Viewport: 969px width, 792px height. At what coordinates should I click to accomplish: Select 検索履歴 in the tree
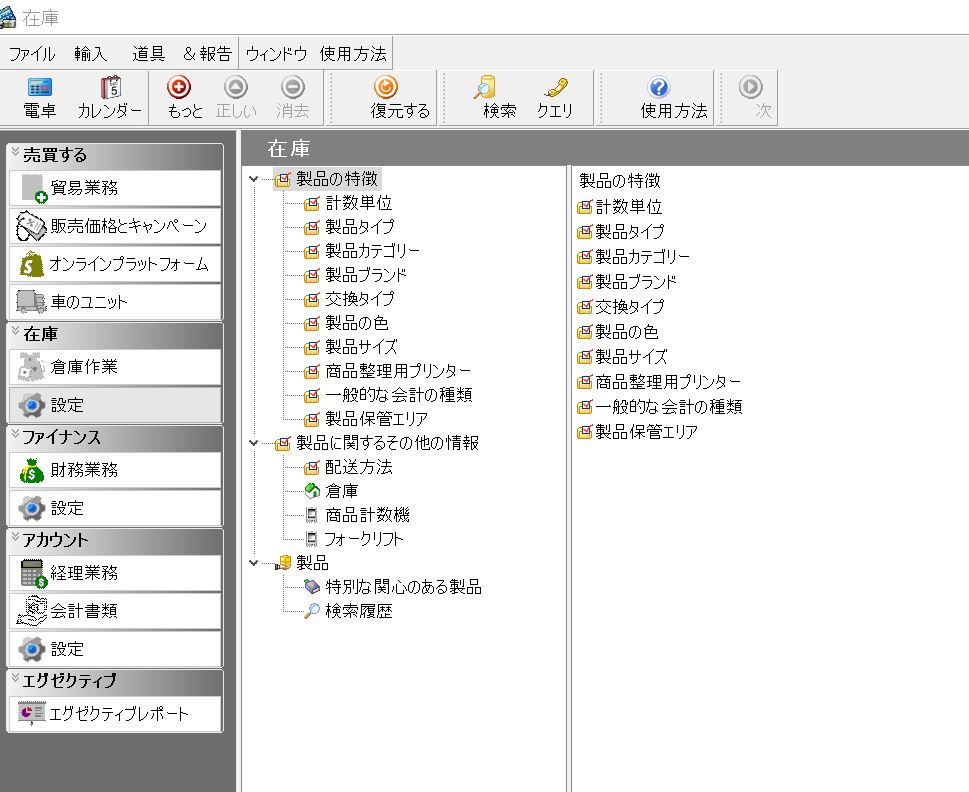(358, 611)
